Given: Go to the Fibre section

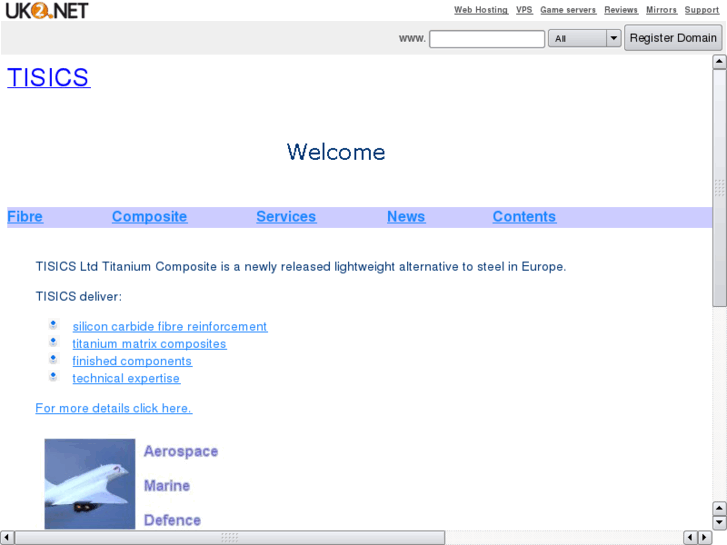Looking at the screenshot, I should coord(25,217).
